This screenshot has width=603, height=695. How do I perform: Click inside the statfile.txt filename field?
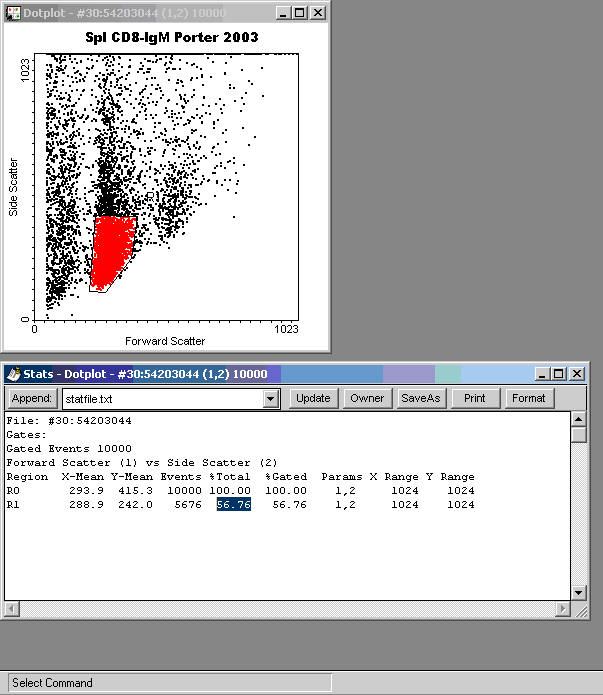(160, 398)
